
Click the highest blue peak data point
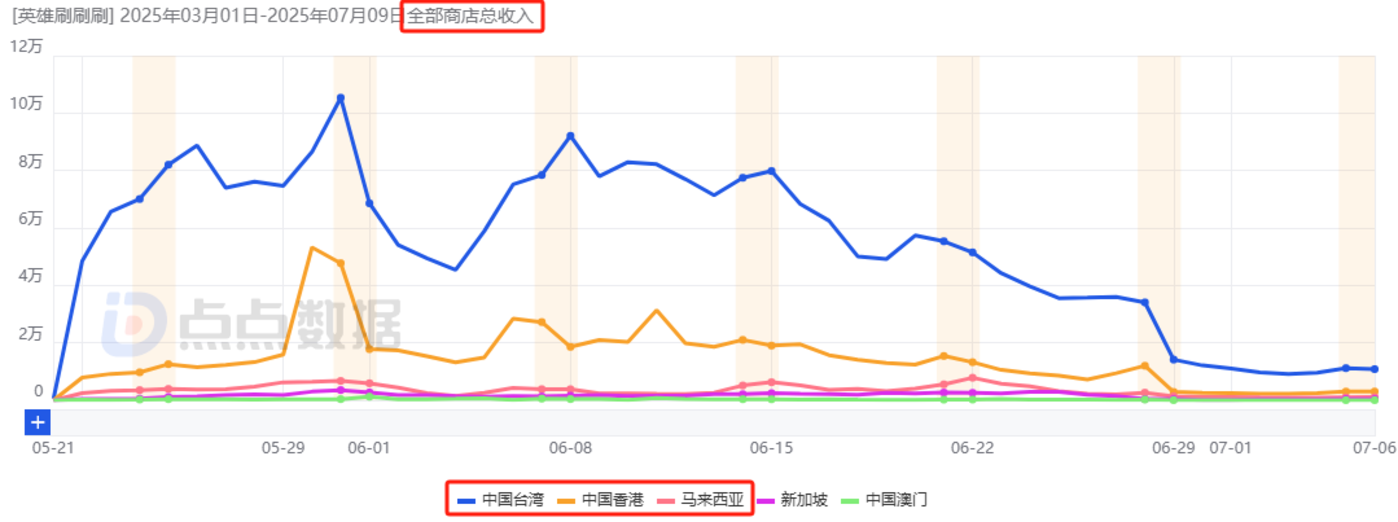340,98
